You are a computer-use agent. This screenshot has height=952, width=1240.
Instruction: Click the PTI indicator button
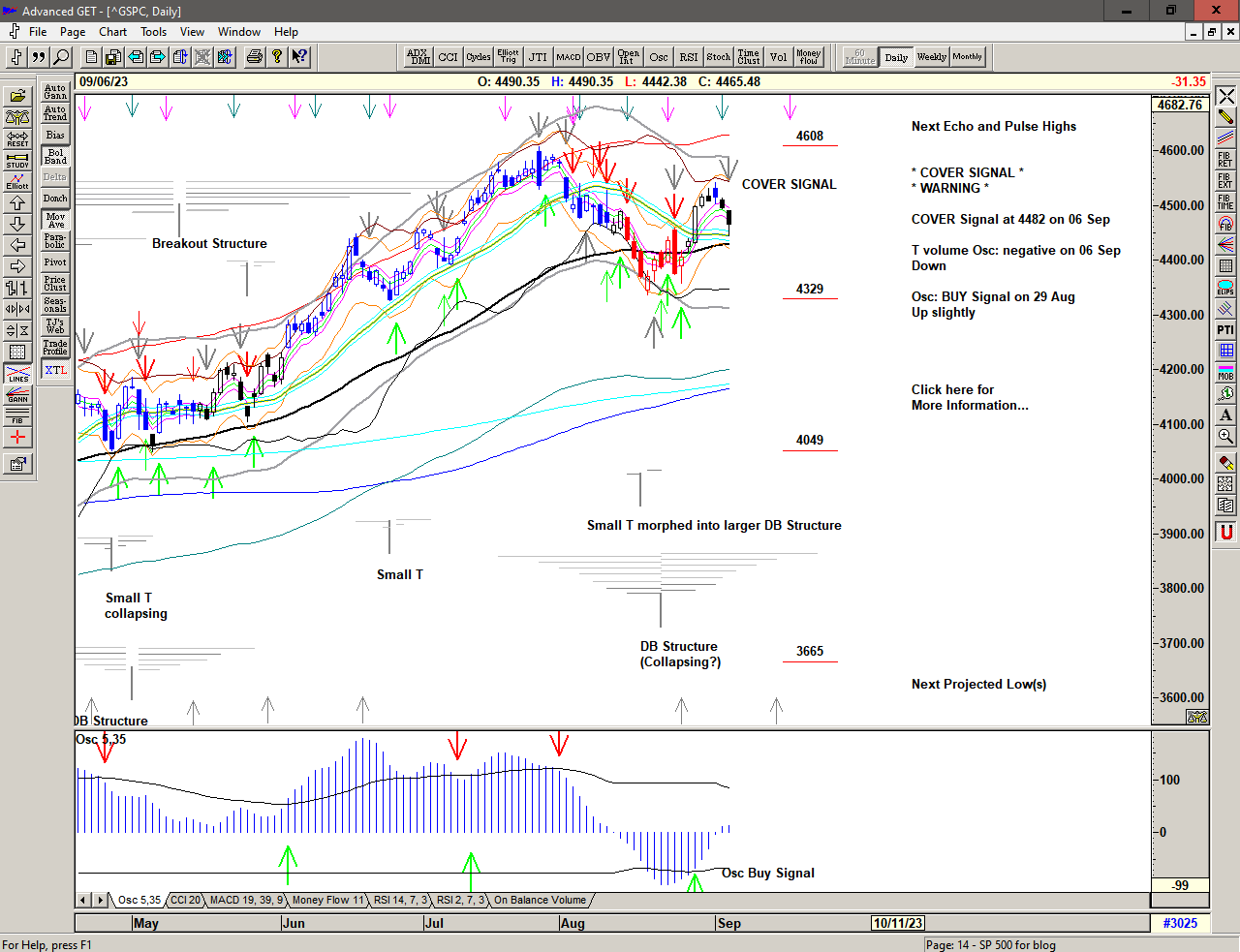1225,330
